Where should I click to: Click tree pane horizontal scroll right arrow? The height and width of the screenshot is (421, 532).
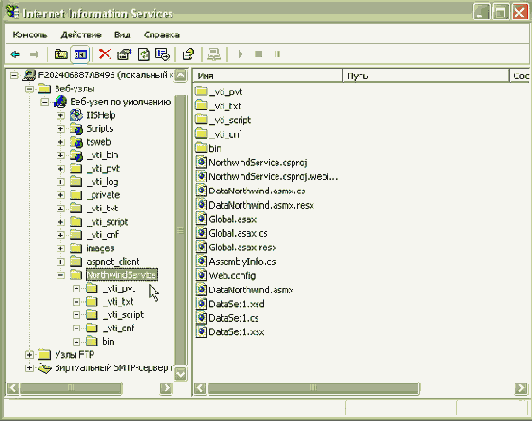166,388
